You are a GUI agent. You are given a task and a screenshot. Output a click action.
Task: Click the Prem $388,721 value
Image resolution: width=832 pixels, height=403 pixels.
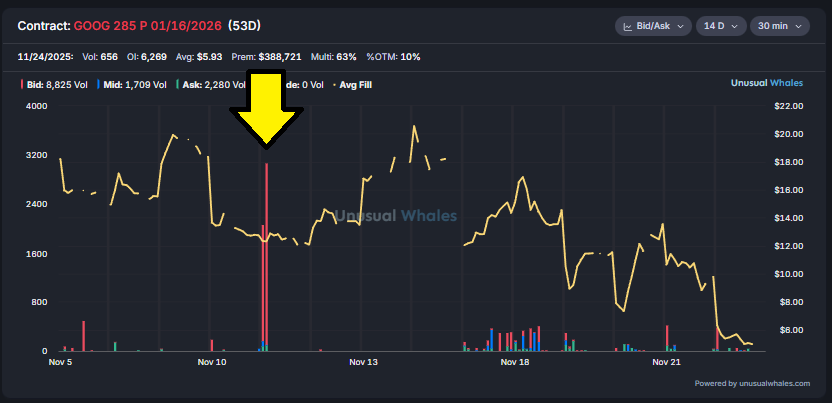click(x=294, y=57)
